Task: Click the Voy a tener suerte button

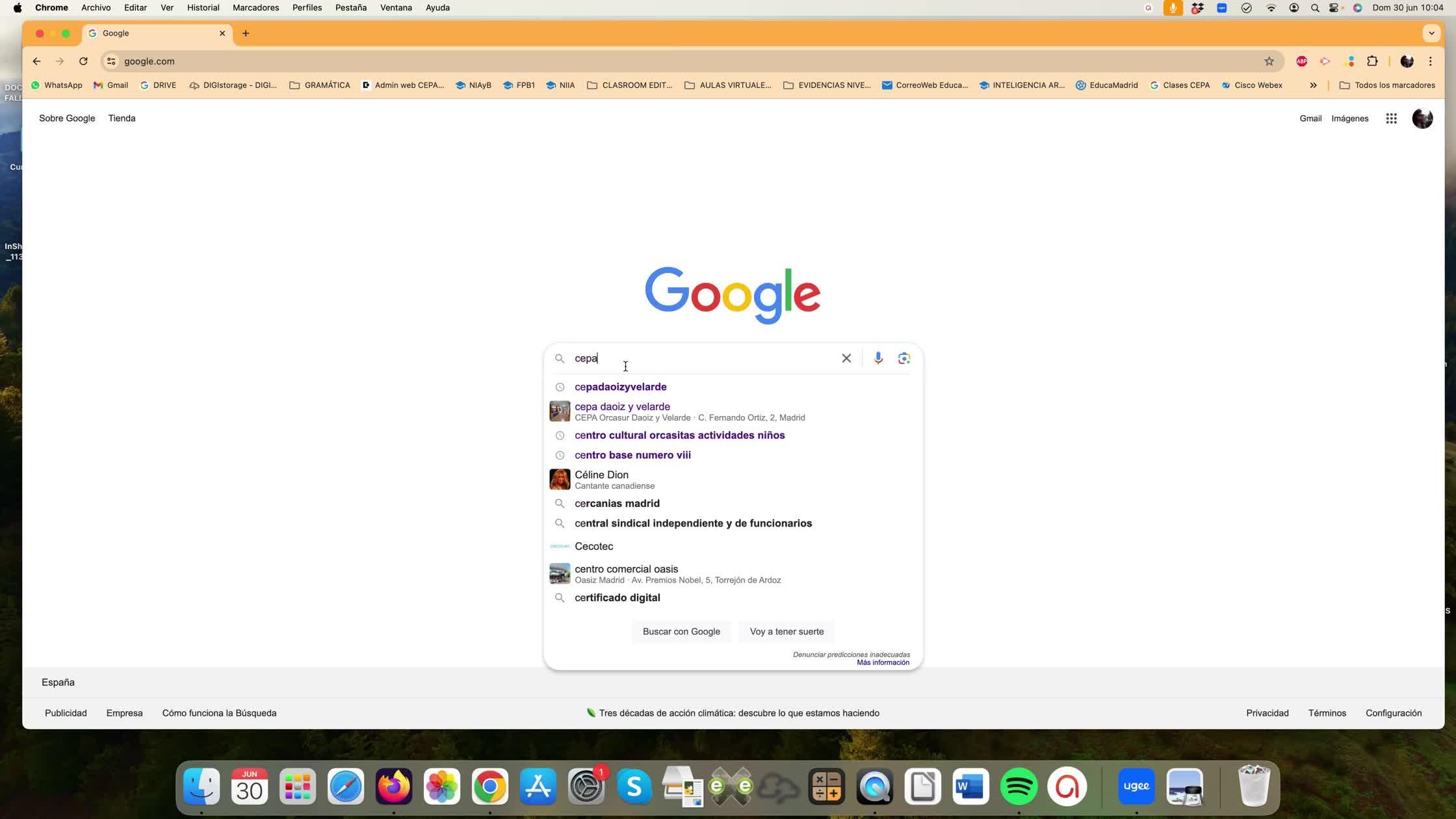Action: tap(786, 631)
